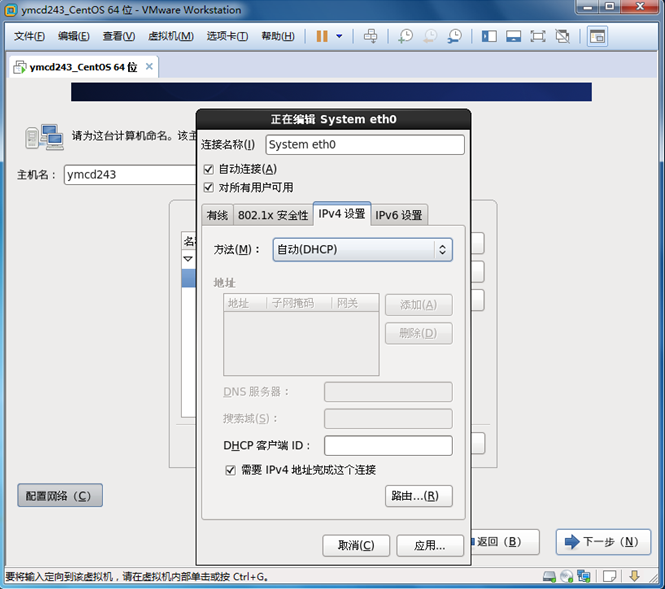Click the 子网掩码 column header
The width and height of the screenshot is (665, 589).
[x=299, y=303]
